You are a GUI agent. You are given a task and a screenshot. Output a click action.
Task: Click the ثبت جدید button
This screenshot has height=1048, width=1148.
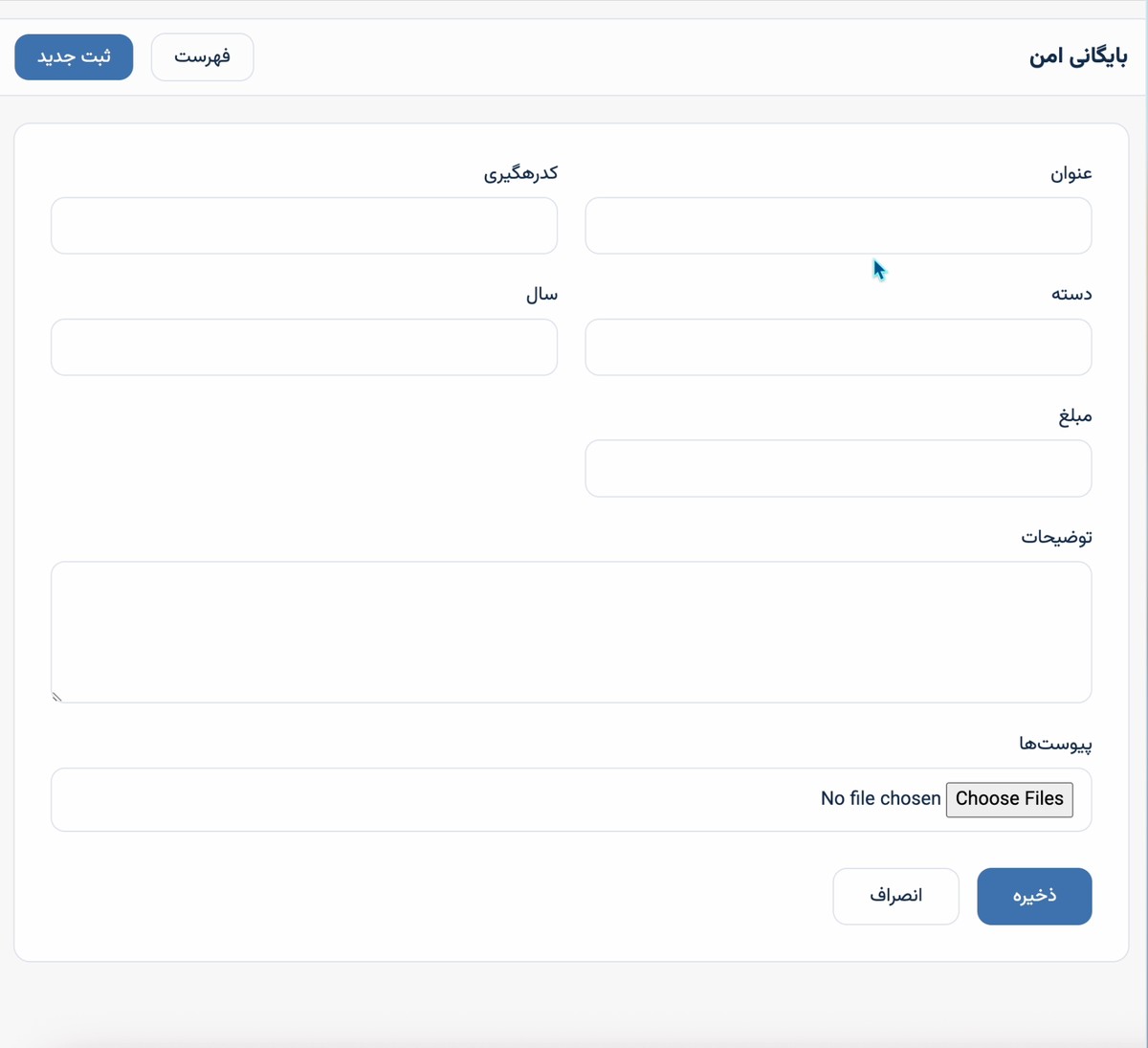point(73,56)
